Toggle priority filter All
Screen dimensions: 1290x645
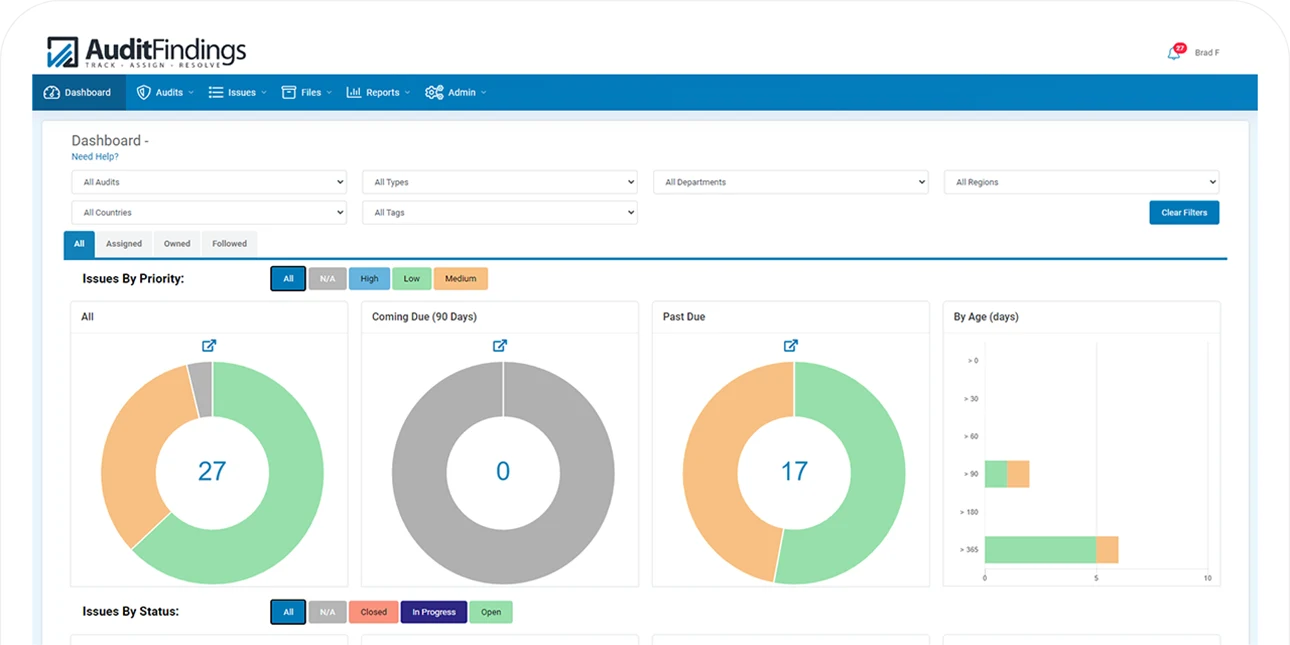tap(288, 279)
